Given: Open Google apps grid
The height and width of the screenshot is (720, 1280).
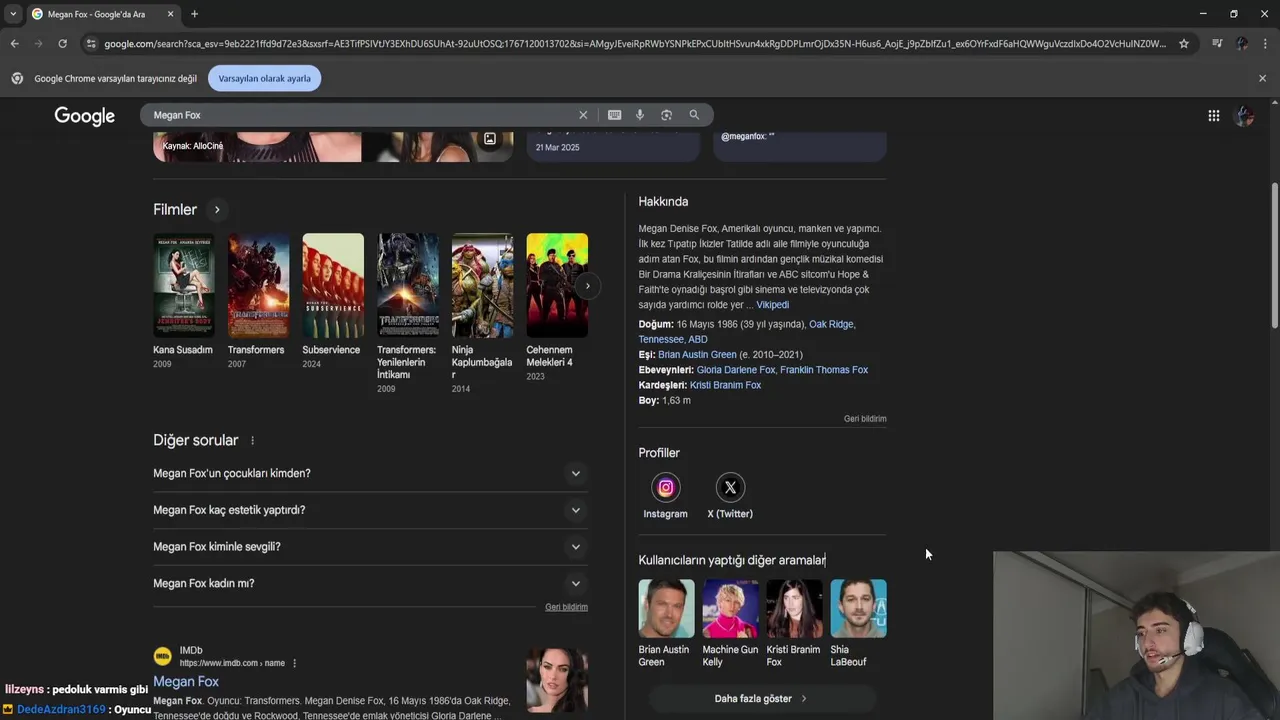Looking at the screenshot, I should (1213, 116).
